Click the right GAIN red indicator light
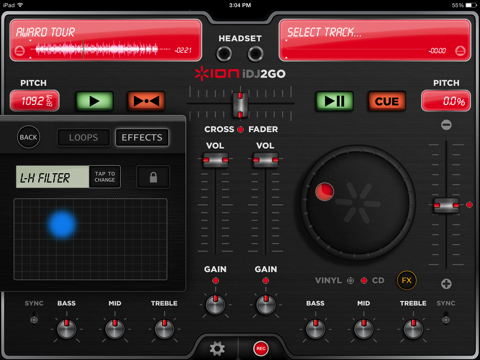 (266, 281)
